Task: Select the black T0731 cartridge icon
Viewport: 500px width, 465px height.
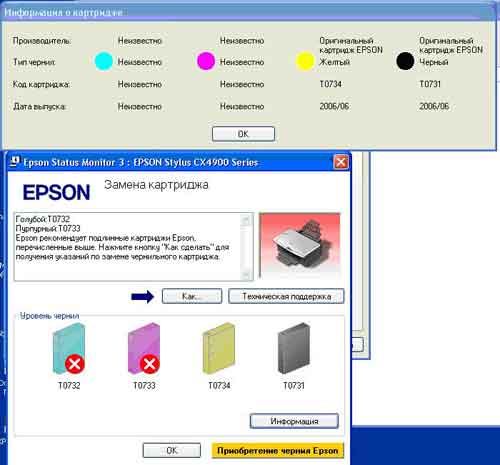Action: pyautogui.click(x=294, y=348)
